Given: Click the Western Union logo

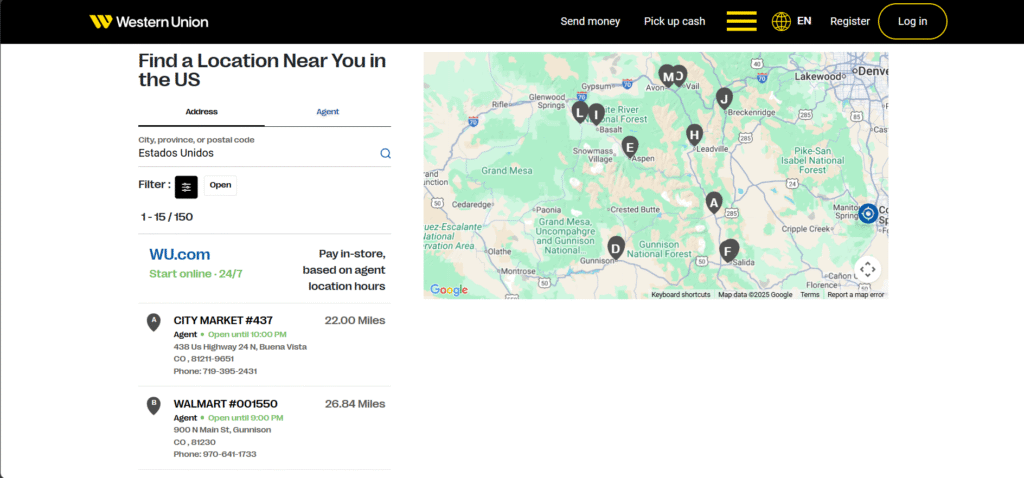Looking at the screenshot, I should tap(149, 21).
